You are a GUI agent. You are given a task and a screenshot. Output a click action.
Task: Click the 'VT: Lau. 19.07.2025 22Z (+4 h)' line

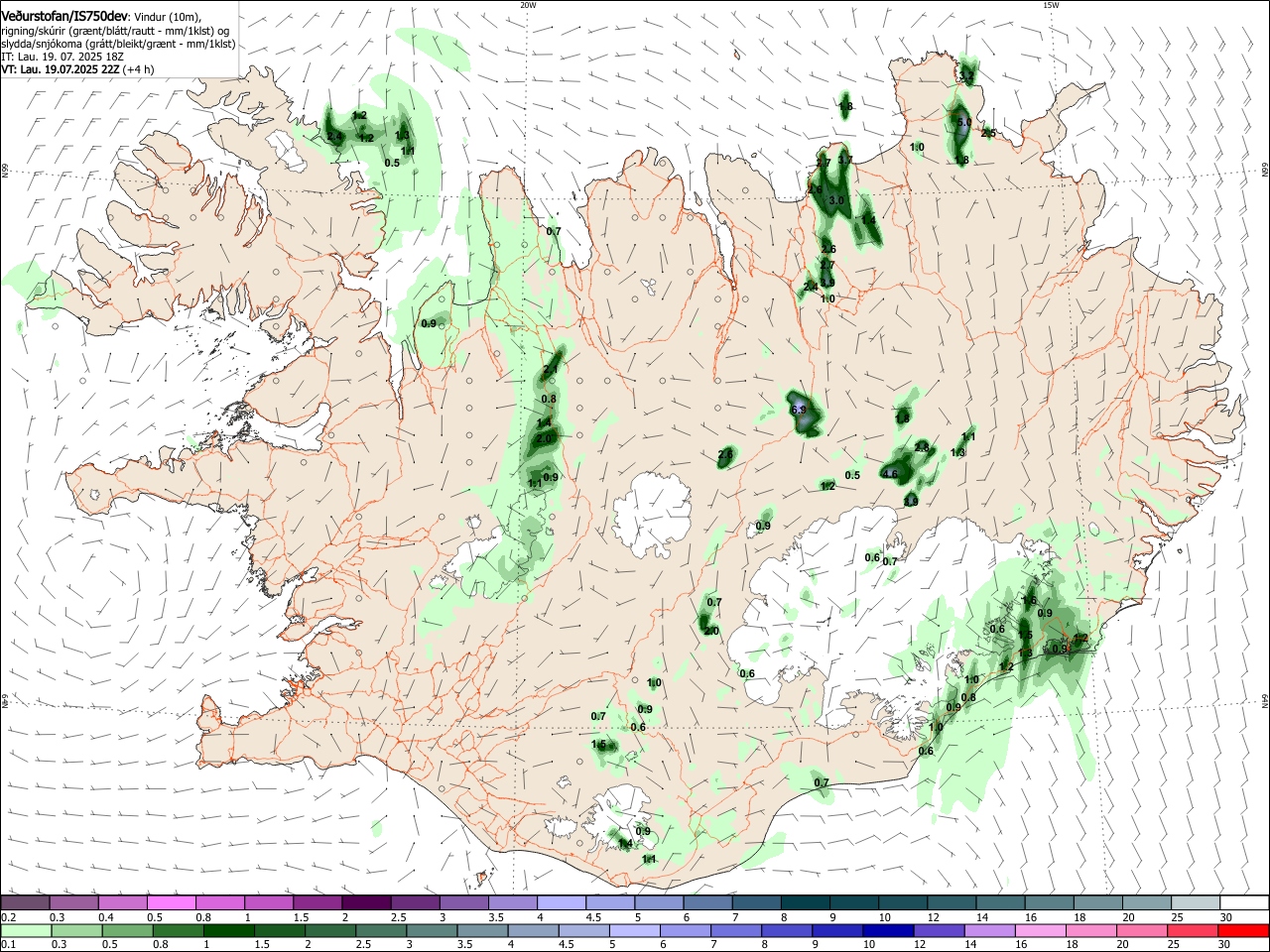(77, 69)
